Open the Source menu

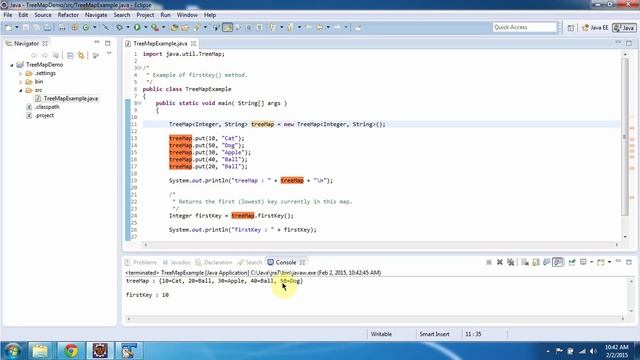pyautogui.click(x=43, y=15)
